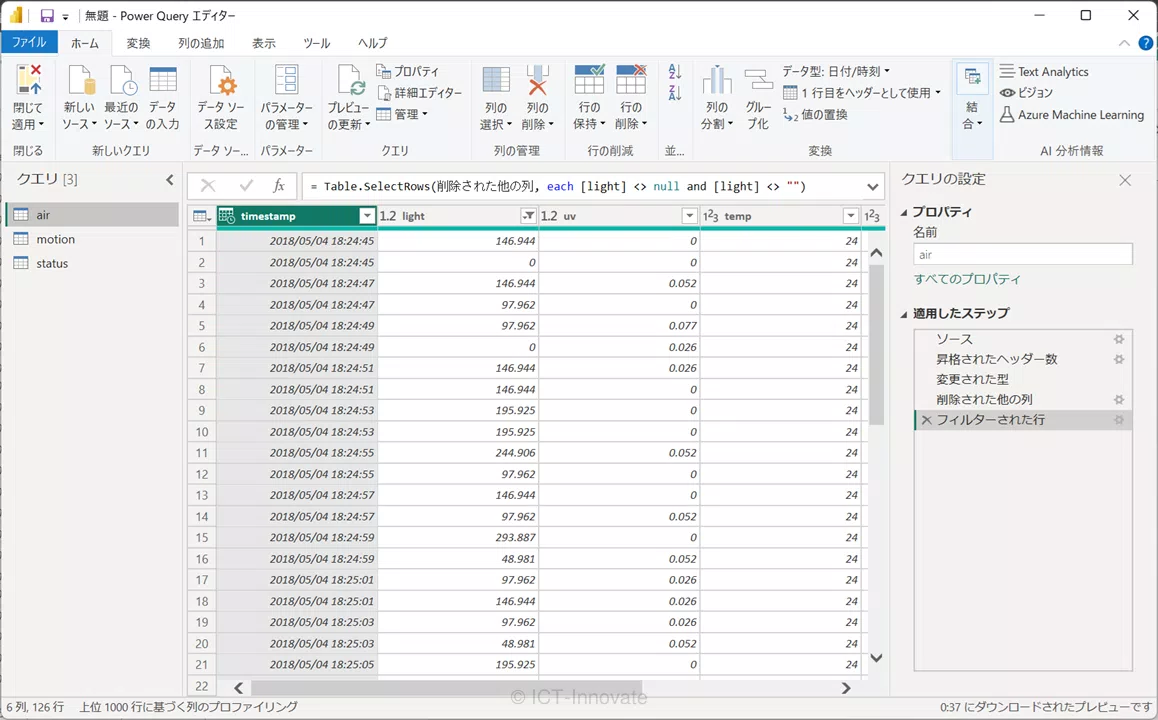Open gear settings for 削除された他の列 step
Image resolution: width=1158 pixels, height=720 pixels.
click(1119, 400)
